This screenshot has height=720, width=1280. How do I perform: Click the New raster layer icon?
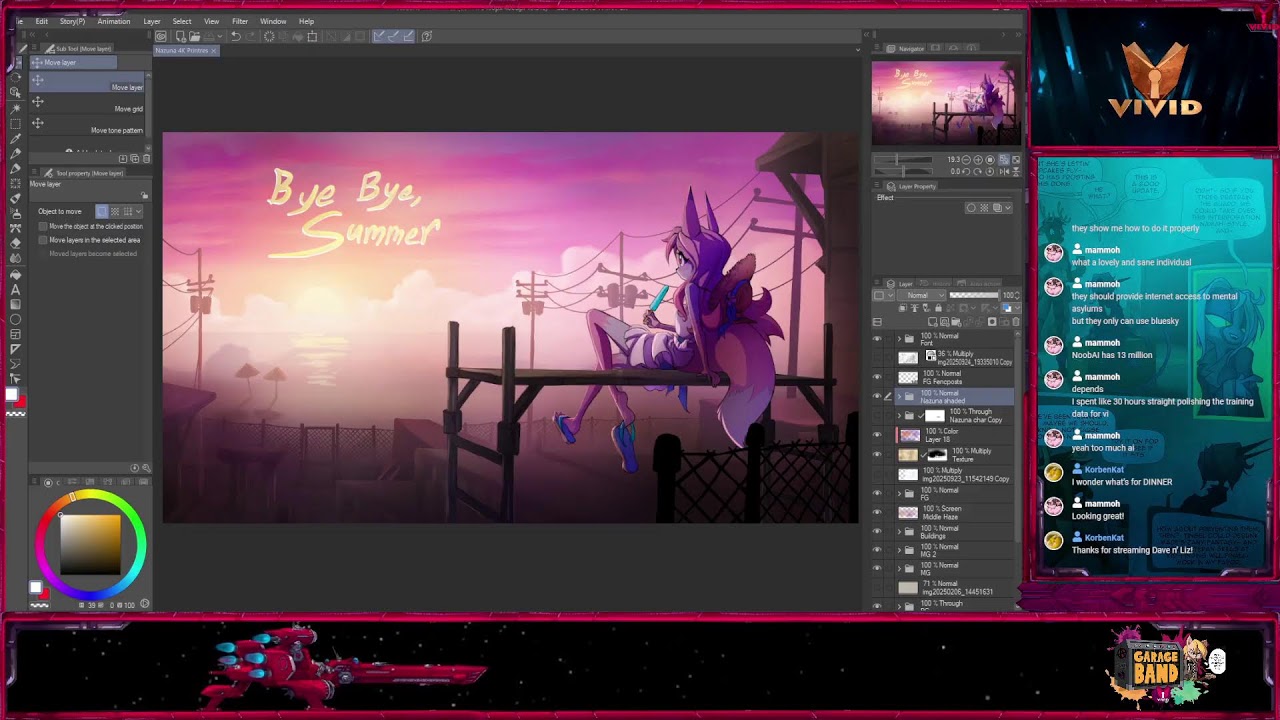pos(932,322)
